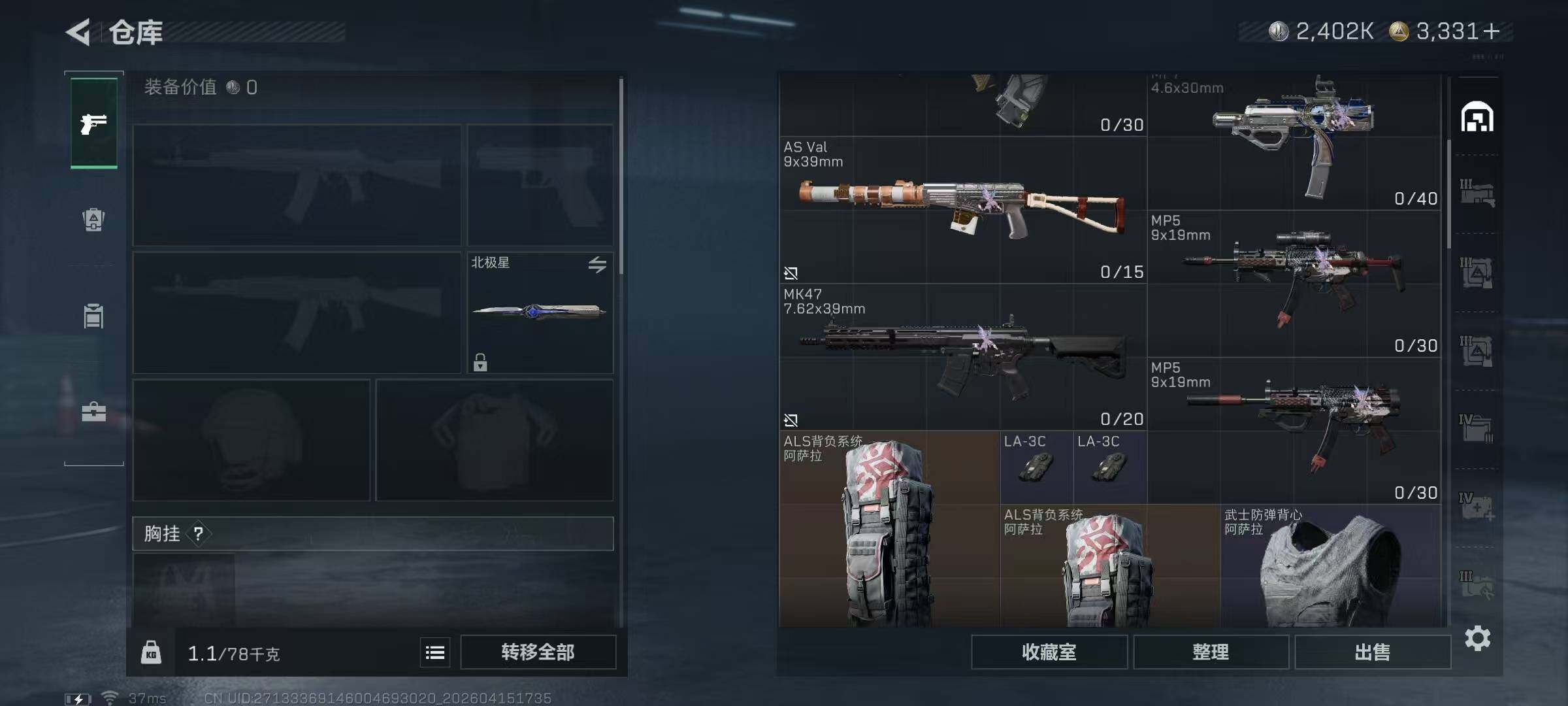Select the AS Val 9x39mm rifle
The image size is (1568, 706).
(963, 210)
